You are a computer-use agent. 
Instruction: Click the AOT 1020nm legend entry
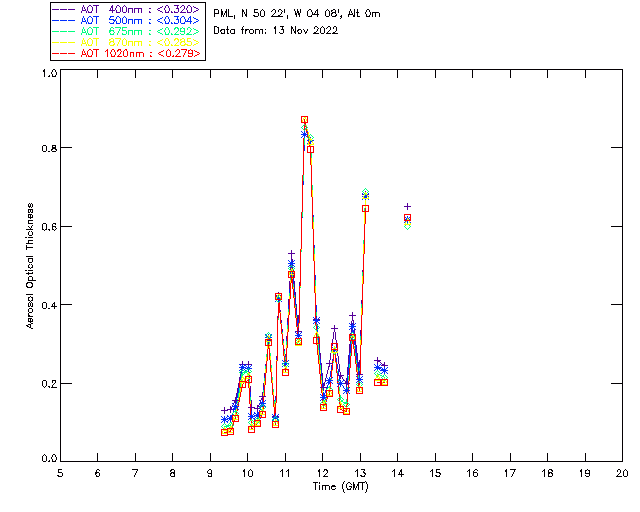(x=126, y=53)
